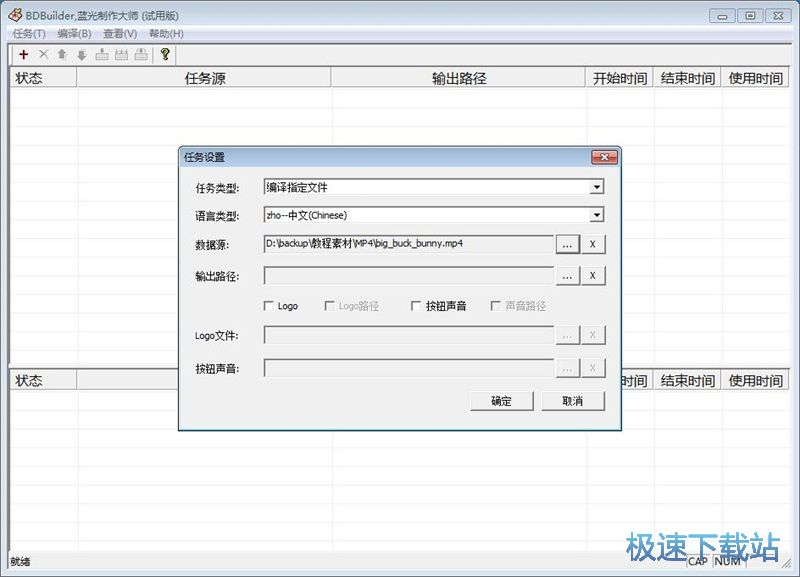Click the 任务源 column header
800x577 pixels.
point(204,78)
